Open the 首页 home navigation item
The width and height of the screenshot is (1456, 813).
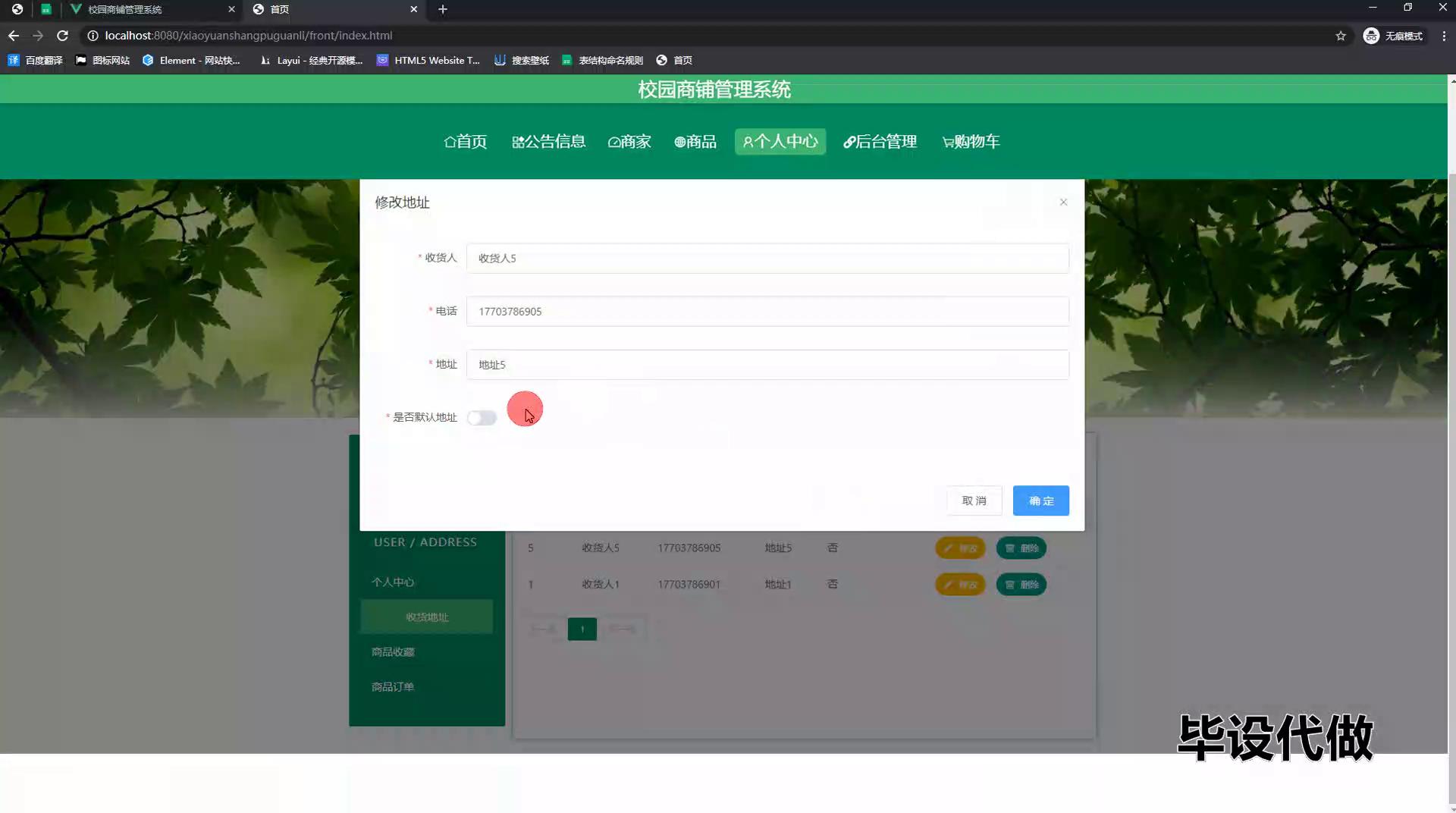coord(465,142)
